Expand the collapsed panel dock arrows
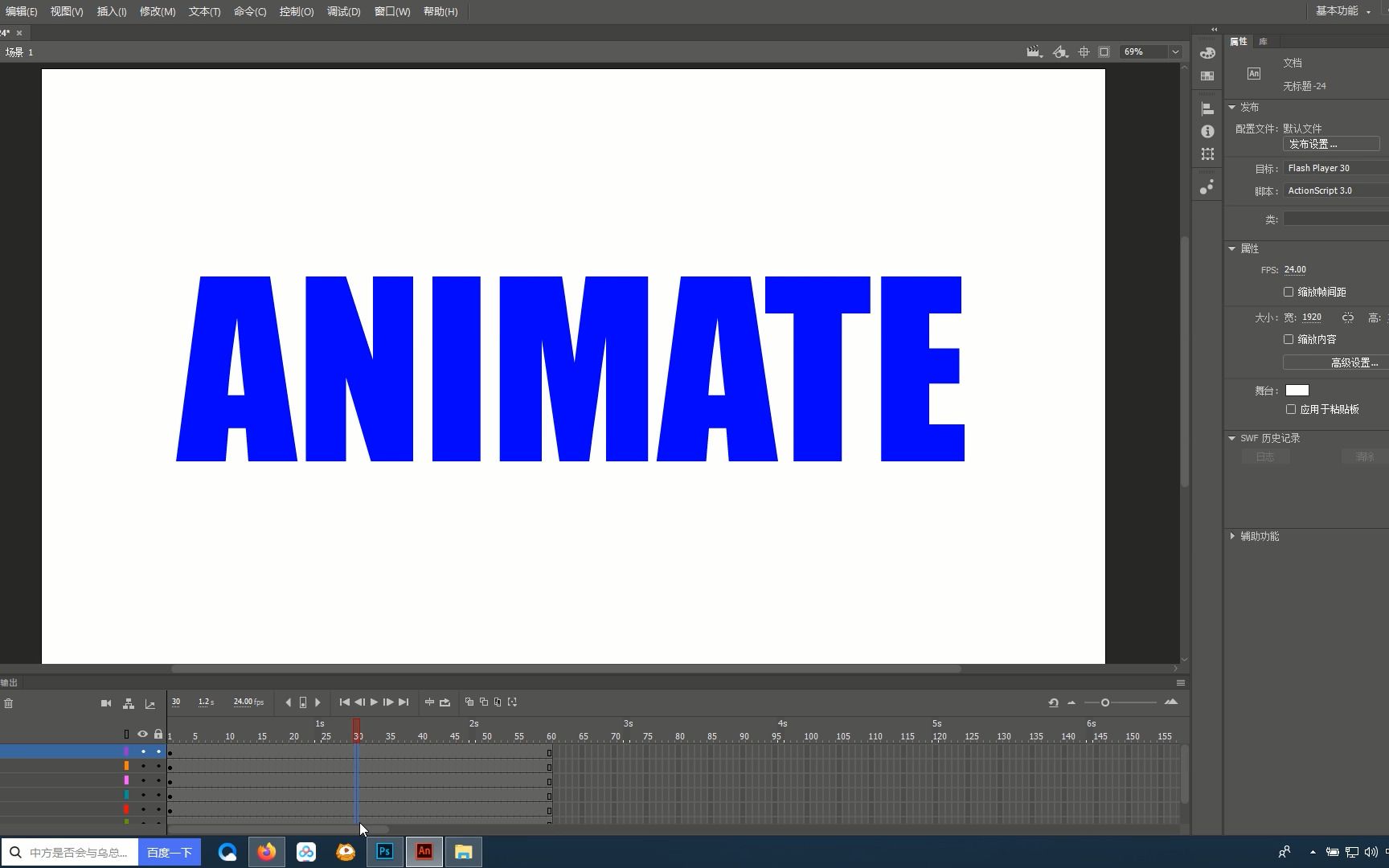 [1215, 30]
